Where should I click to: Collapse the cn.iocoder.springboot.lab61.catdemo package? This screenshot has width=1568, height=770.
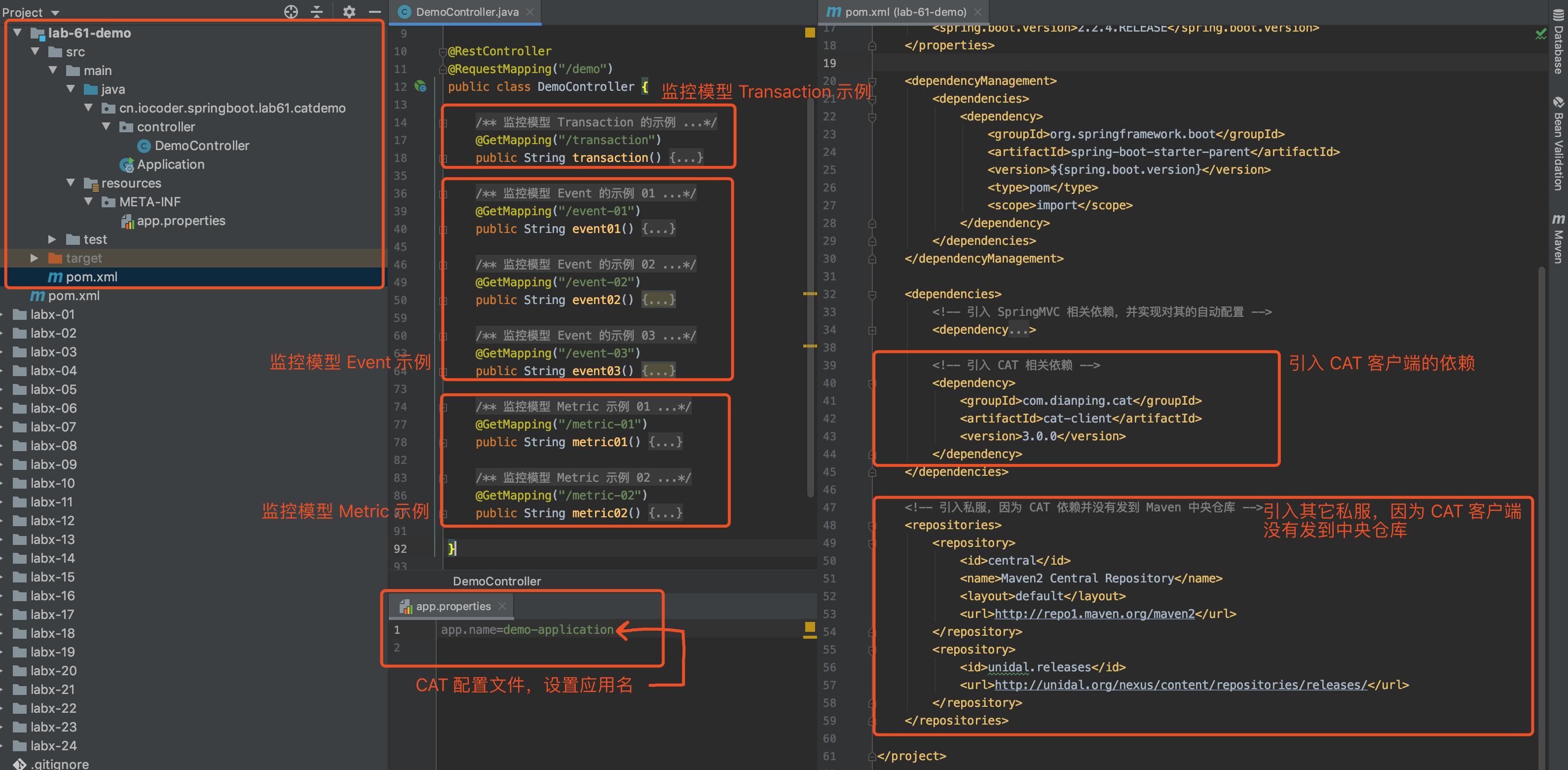pyautogui.click(x=88, y=108)
